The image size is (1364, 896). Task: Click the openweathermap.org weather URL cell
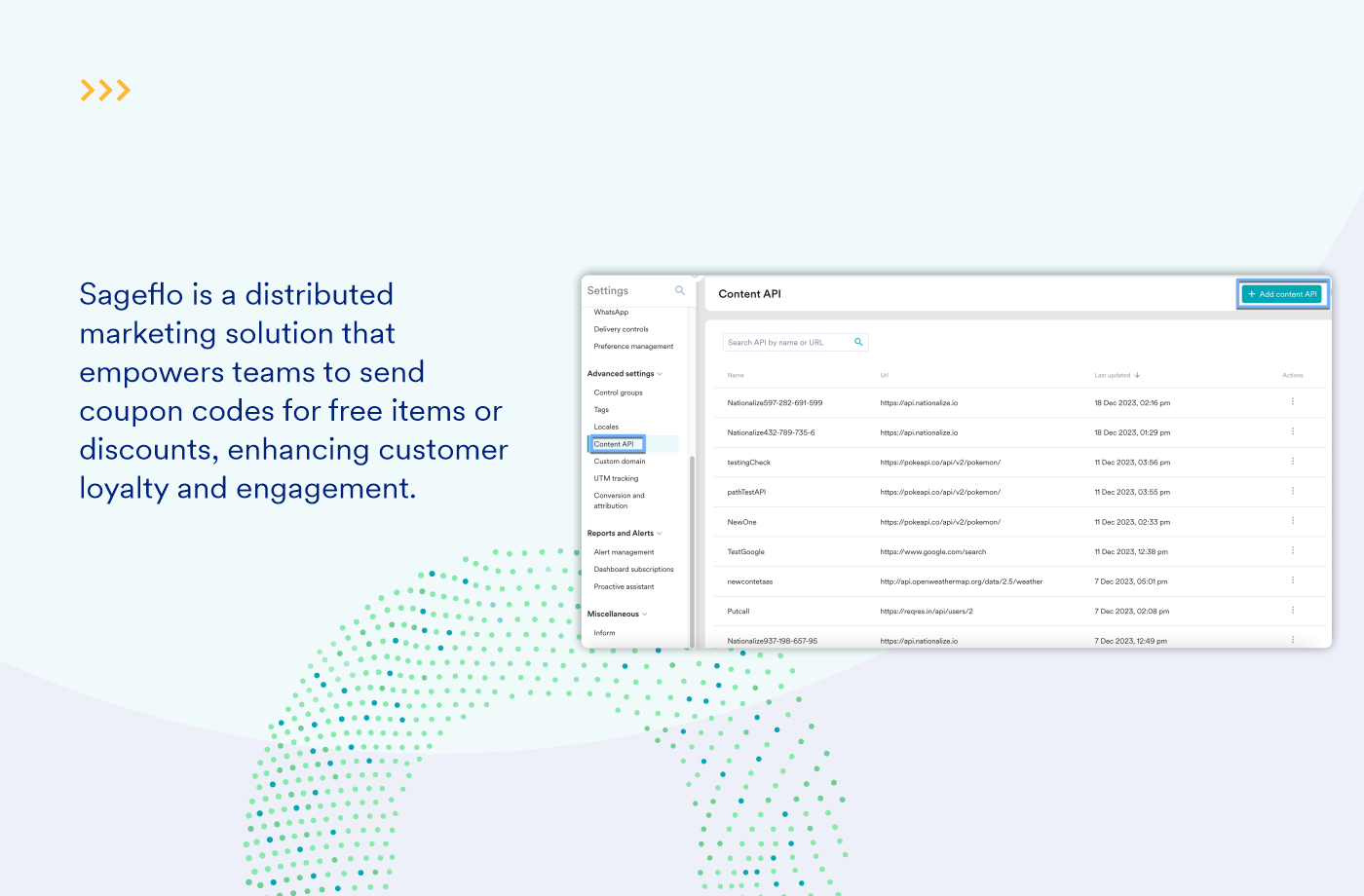tap(962, 581)
